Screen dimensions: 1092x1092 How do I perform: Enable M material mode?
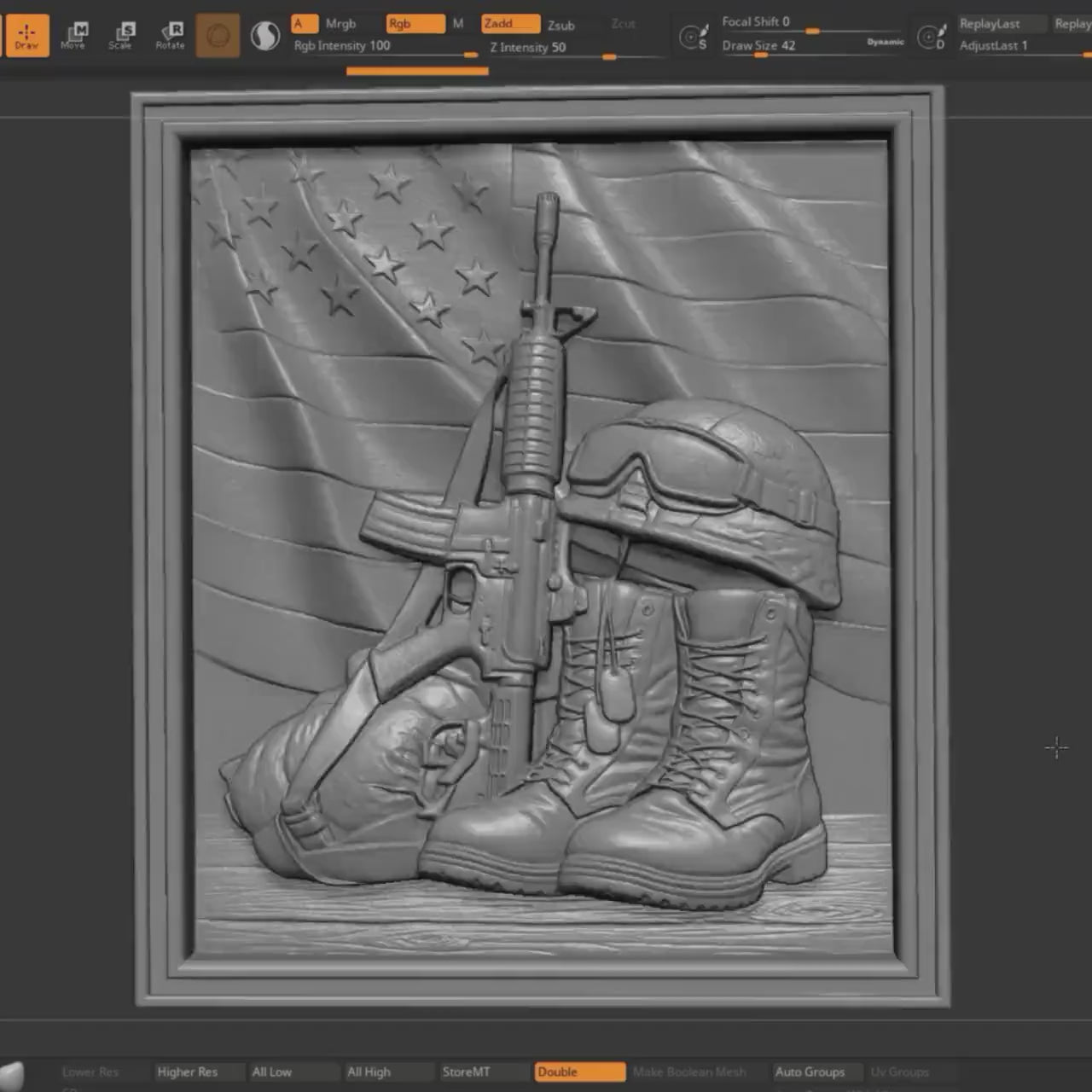(x=458, y=24)
